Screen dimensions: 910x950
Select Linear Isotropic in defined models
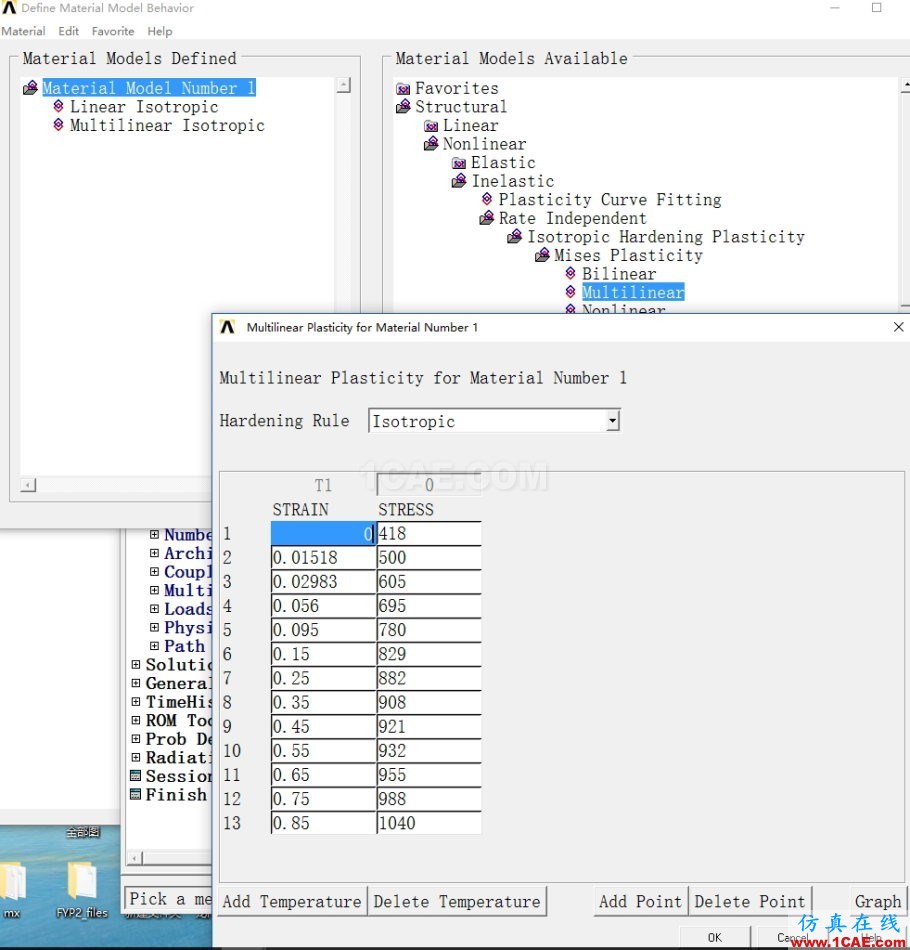coord(144,107)
